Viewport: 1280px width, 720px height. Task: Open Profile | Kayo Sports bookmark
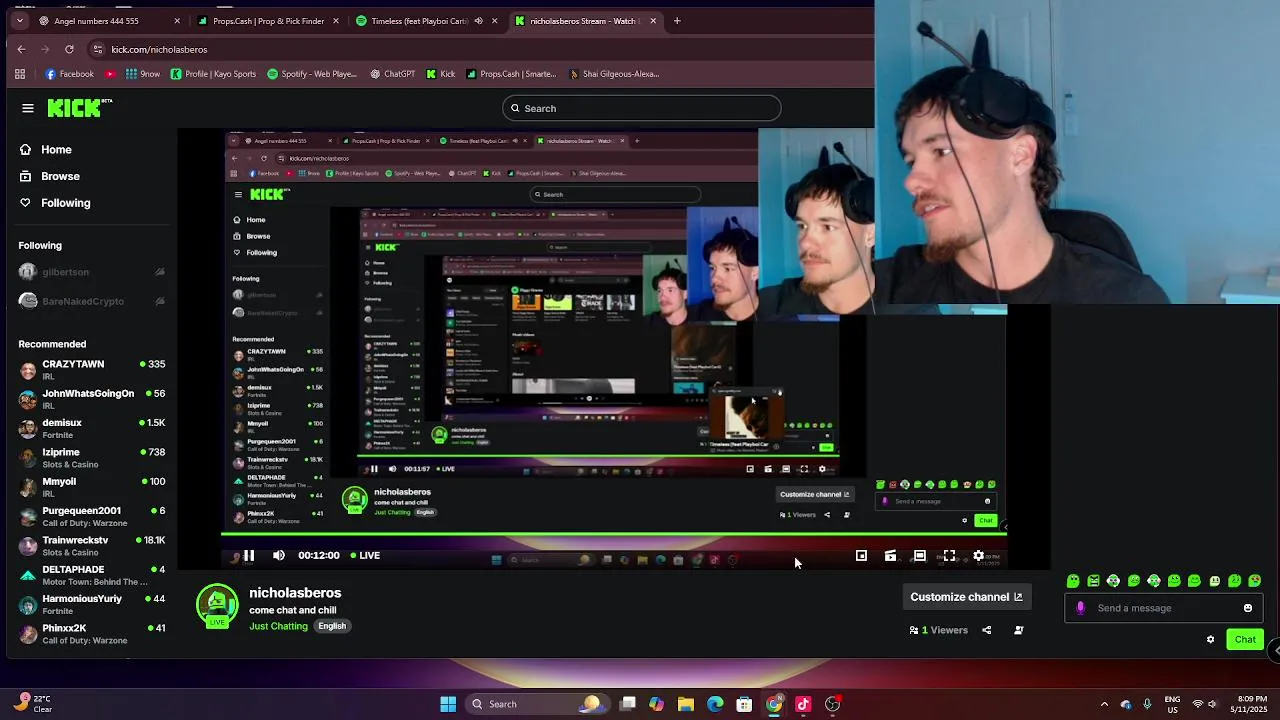click(213, 74)
